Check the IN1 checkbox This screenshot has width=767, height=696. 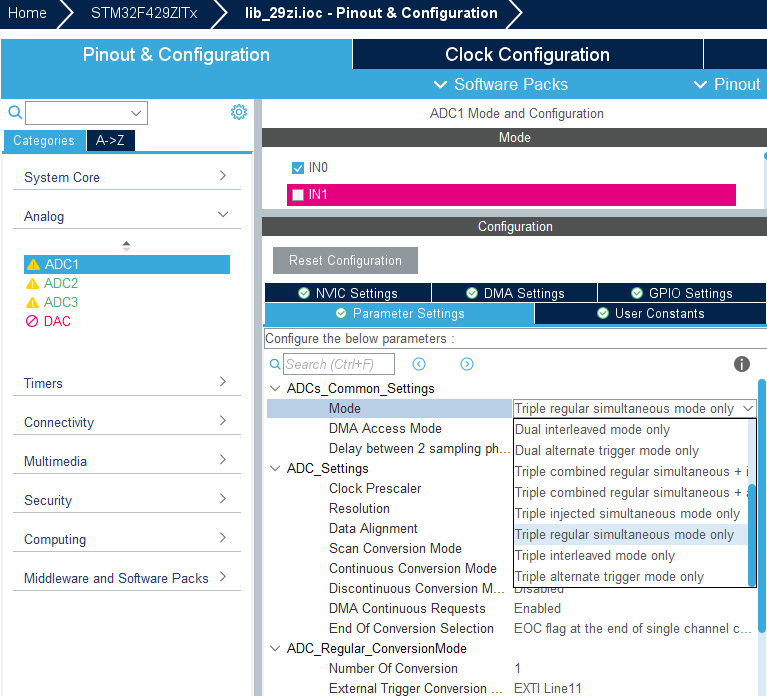(x=297, y=195)
